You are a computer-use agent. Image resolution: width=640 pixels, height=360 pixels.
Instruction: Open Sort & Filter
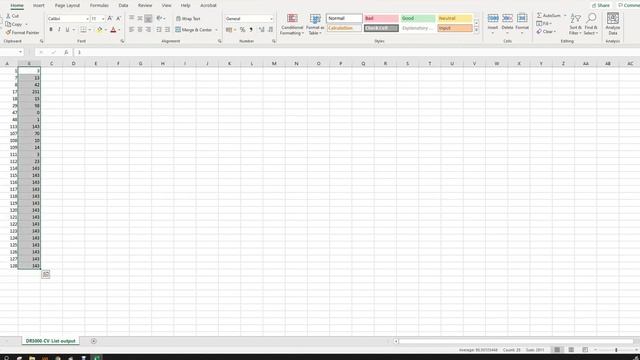click(x=575, y=24)
